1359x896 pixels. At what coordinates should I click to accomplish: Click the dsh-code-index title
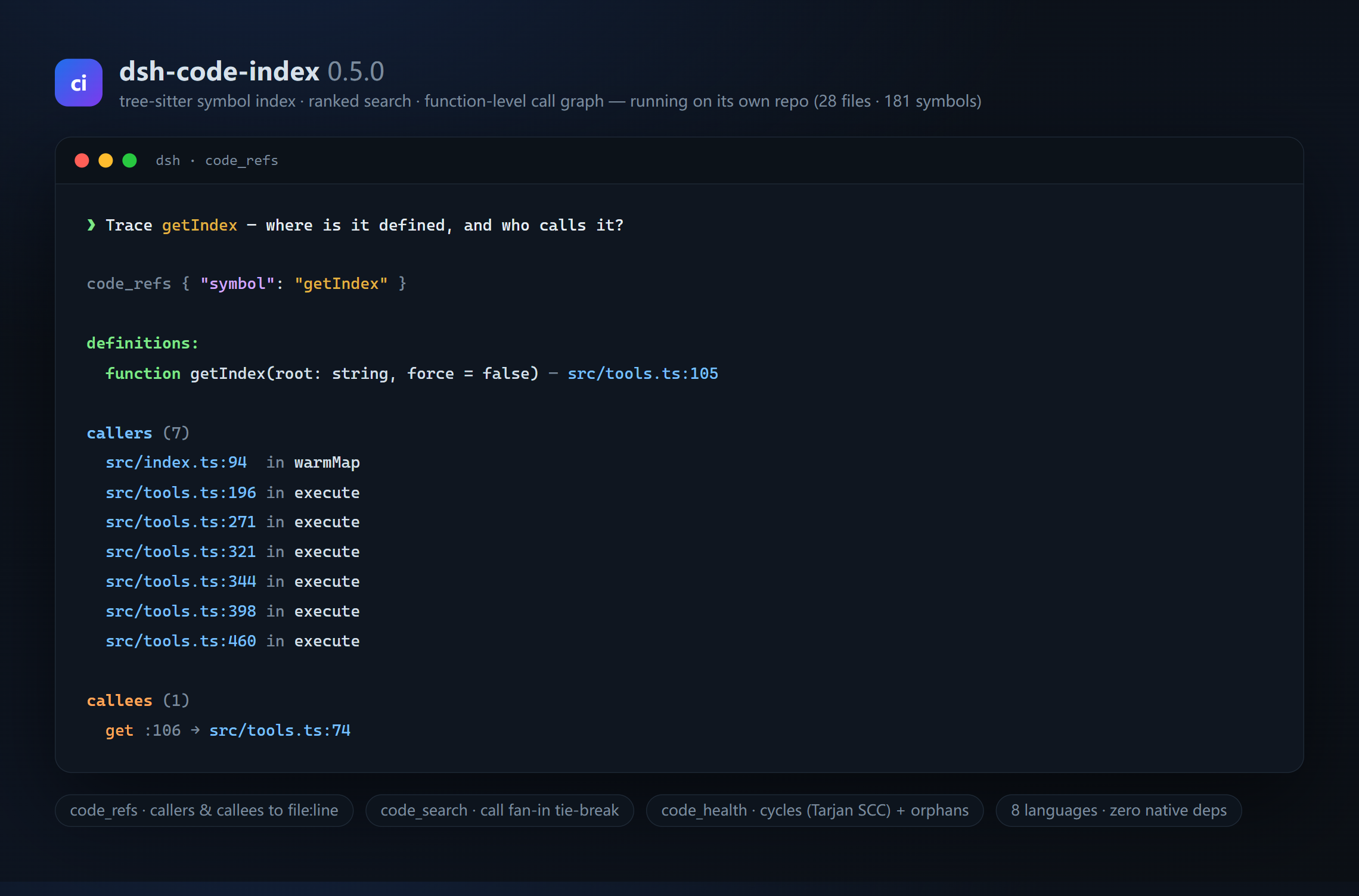click(x=219, y=71)
